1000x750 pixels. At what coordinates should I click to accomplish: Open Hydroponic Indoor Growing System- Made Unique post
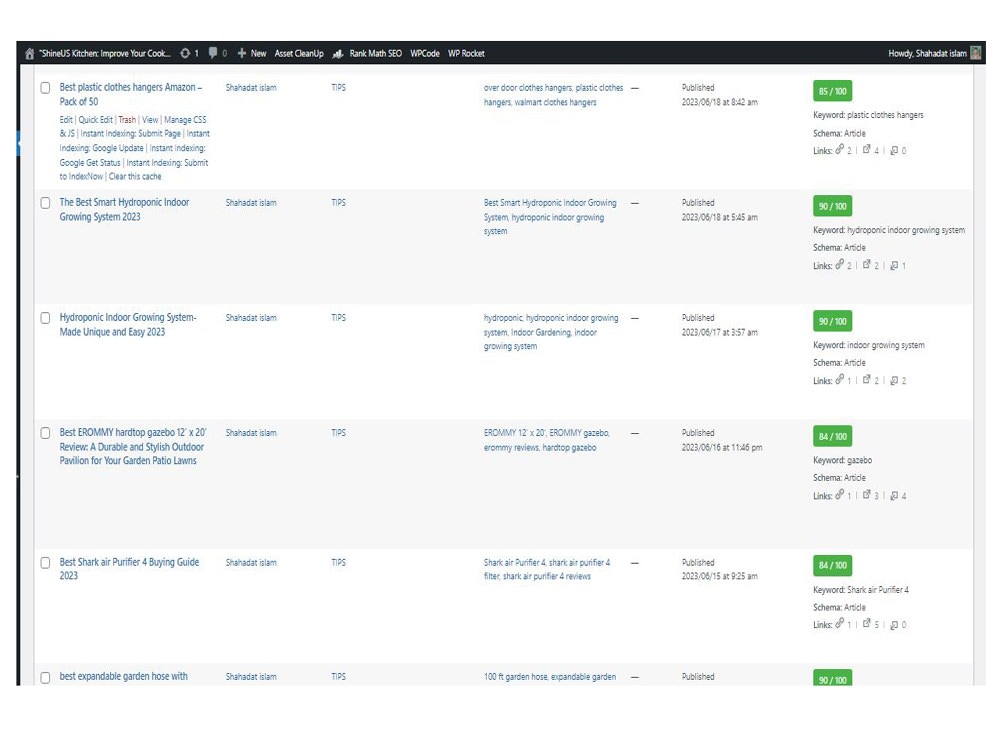[128, 325]
